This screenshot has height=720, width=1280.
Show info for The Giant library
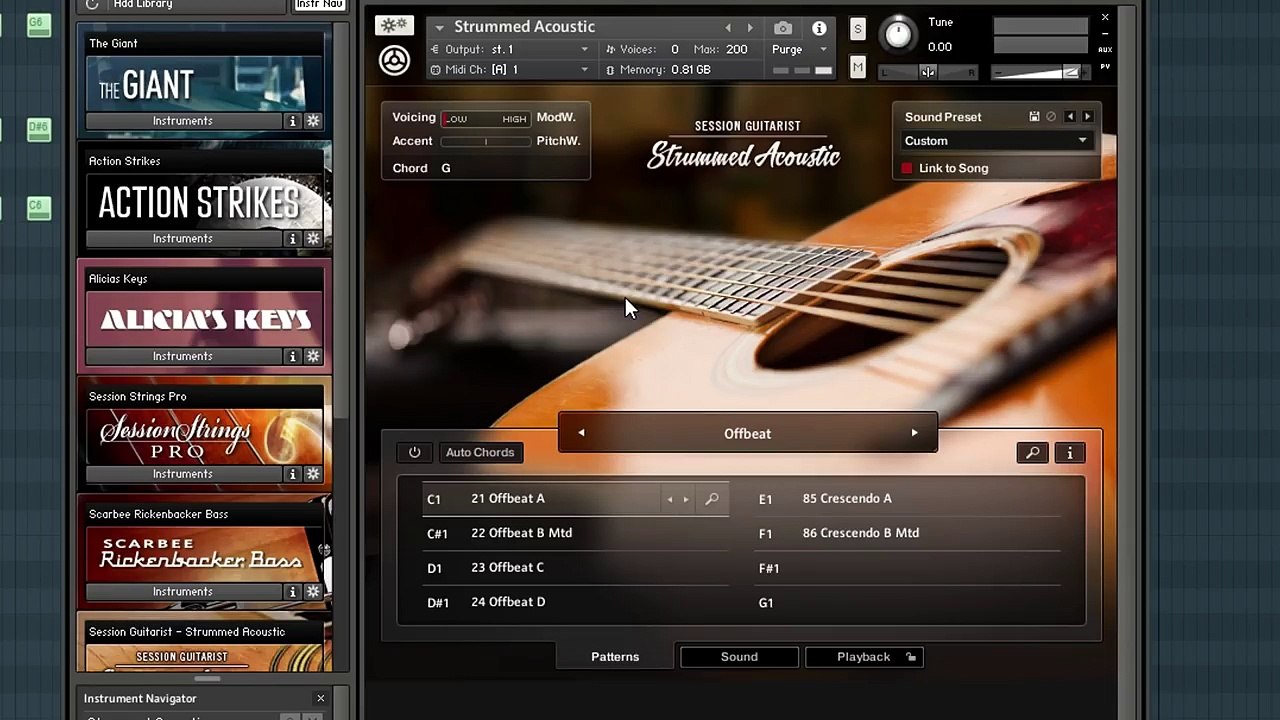tap(293, 121)
